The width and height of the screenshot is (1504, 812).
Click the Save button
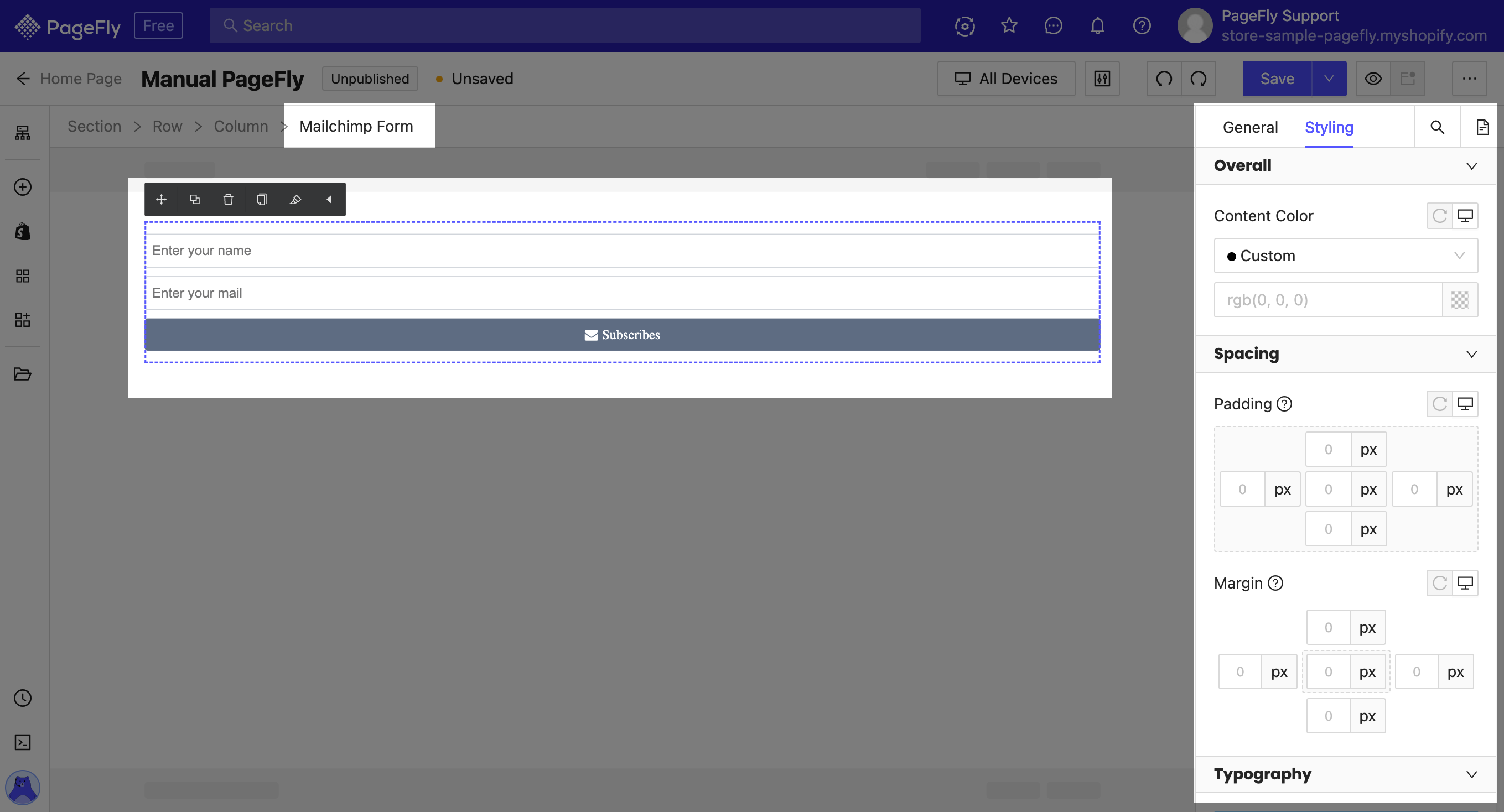1277,79
